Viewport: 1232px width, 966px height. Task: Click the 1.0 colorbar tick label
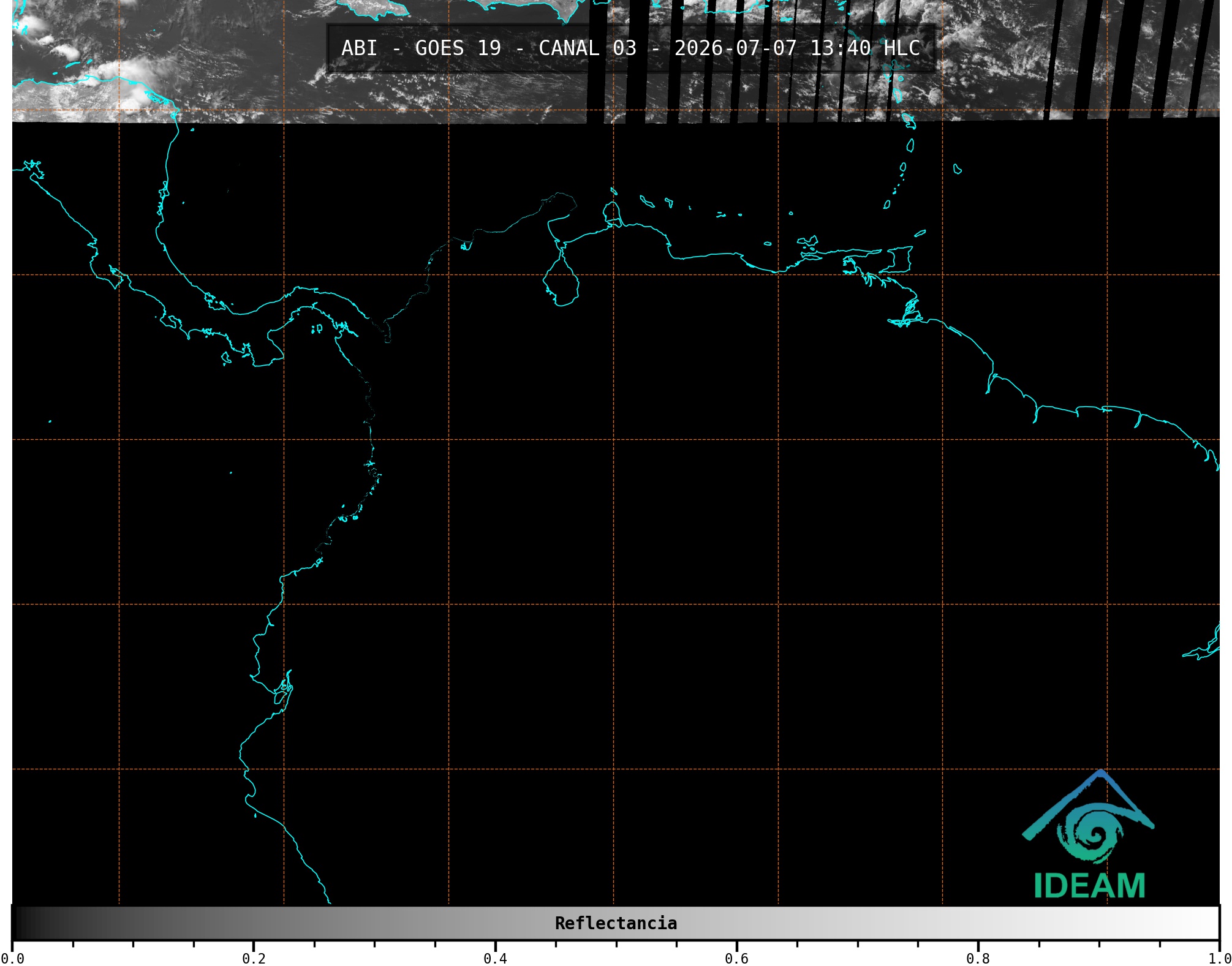1219,958
